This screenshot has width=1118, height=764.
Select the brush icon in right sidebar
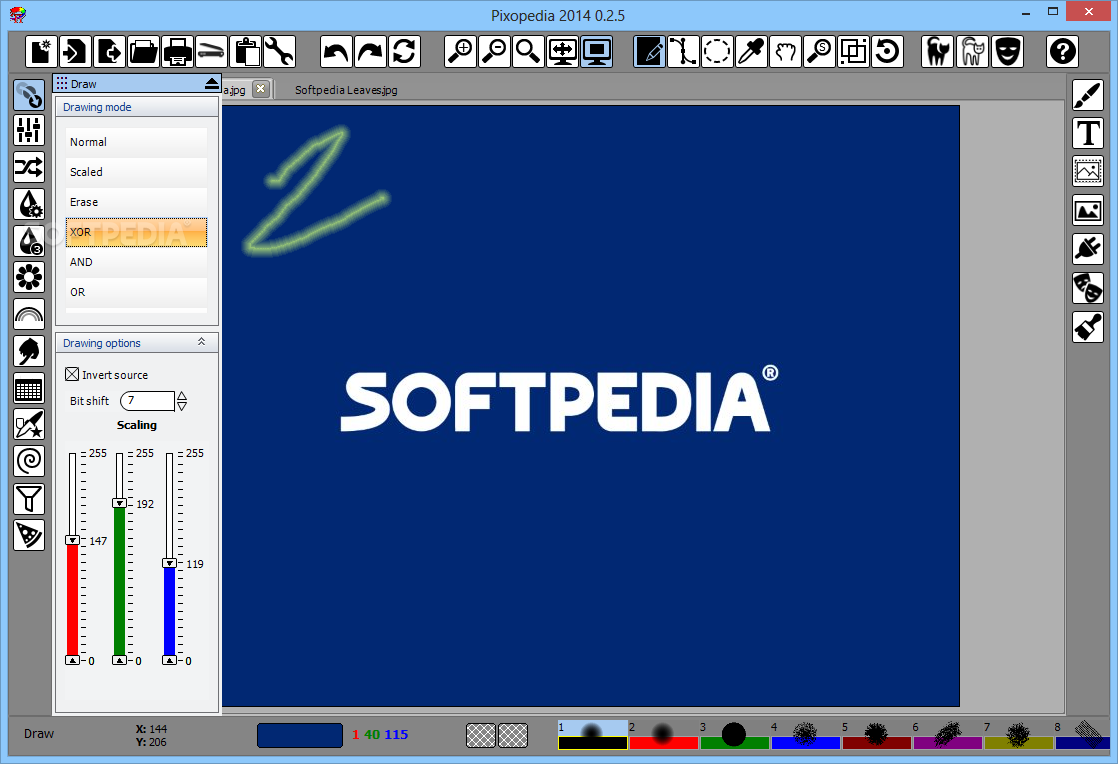1088,95
